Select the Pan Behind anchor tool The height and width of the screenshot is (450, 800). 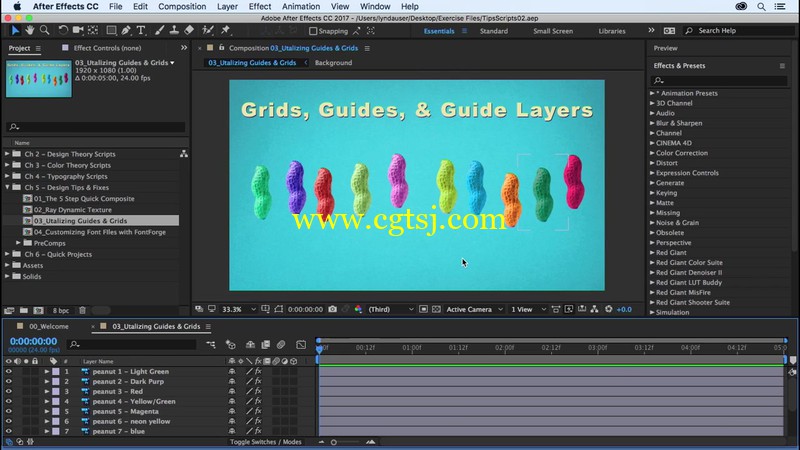tap(93, 31)
